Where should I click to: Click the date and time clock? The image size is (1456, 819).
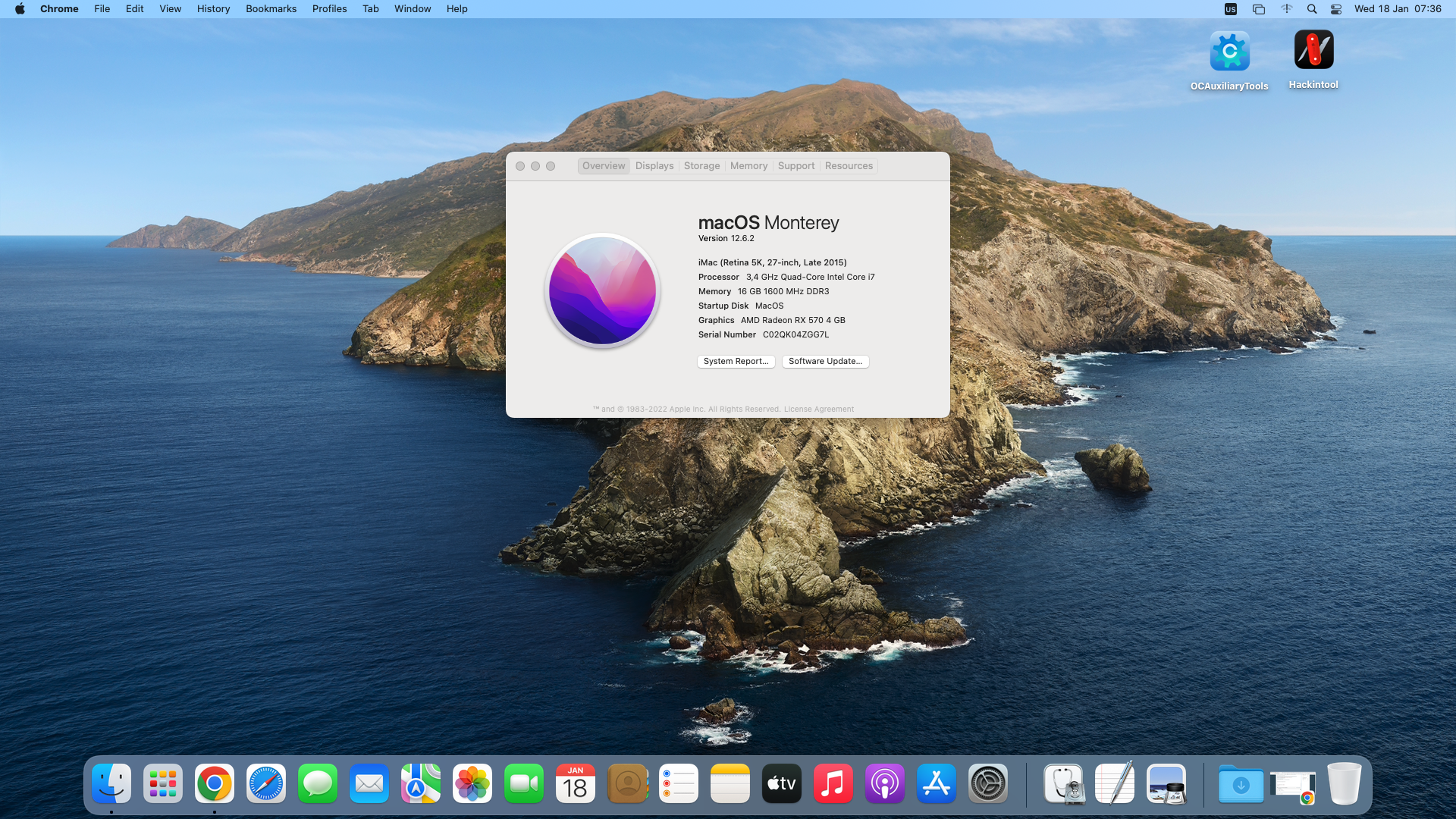click(x=1398, y=9)
